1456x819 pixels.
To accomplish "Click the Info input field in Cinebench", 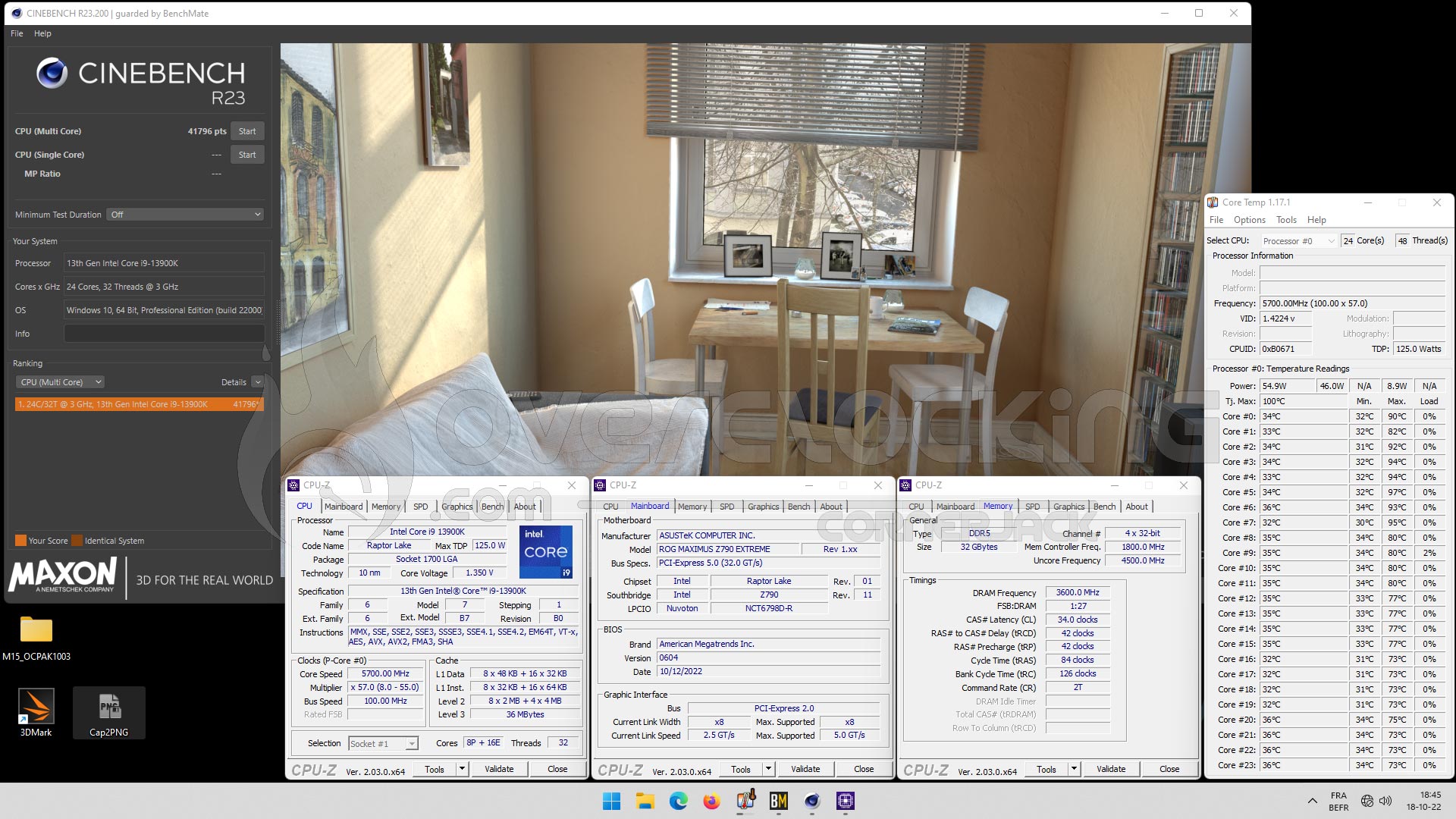I will coord(164,334).
